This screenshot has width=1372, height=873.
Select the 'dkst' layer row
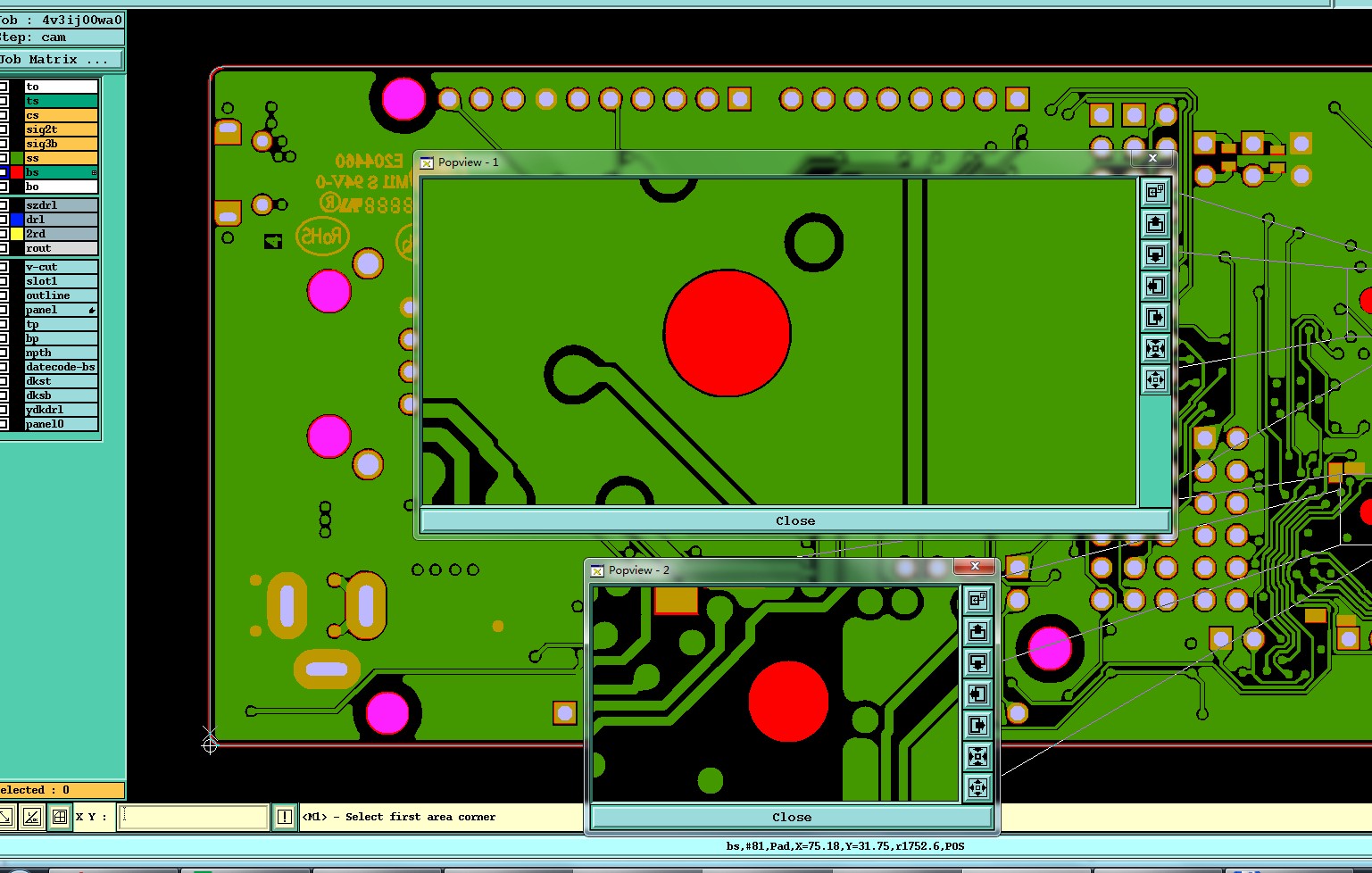pos(61,381)
